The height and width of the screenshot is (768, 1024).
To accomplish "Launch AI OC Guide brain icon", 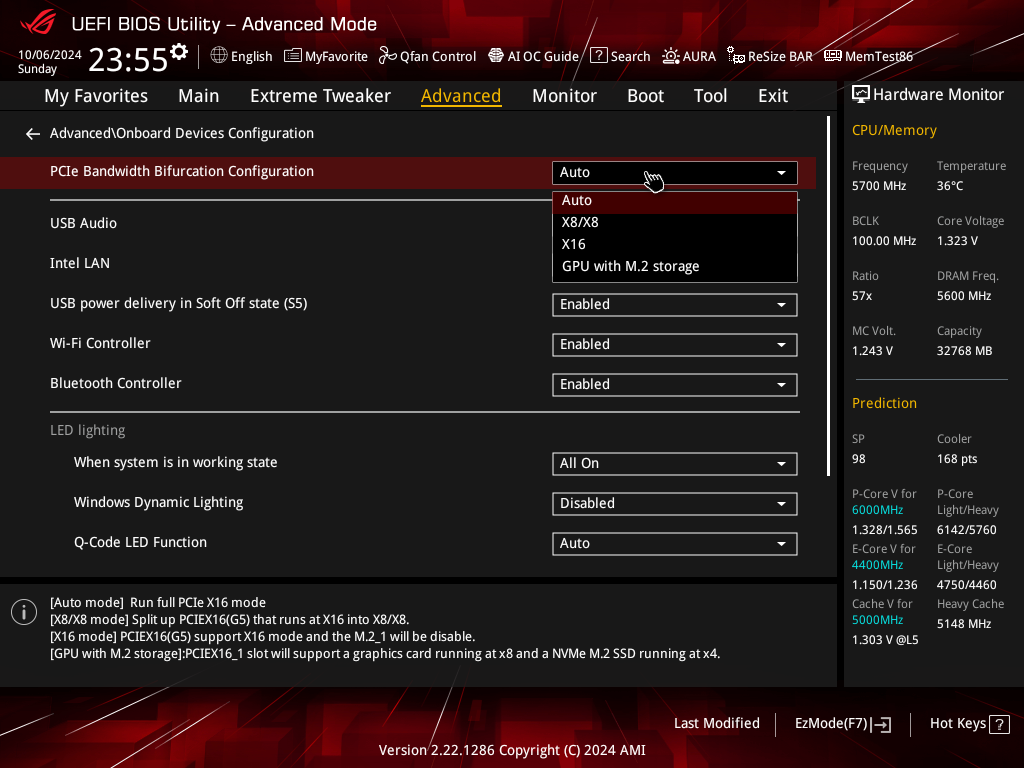I will pos(496,56).
